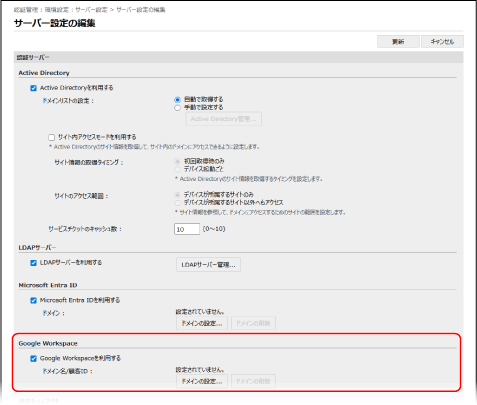Viewport: 477px width, 405px height.
Task: Click the Google Workspace section heading
Action: (48, 343)
